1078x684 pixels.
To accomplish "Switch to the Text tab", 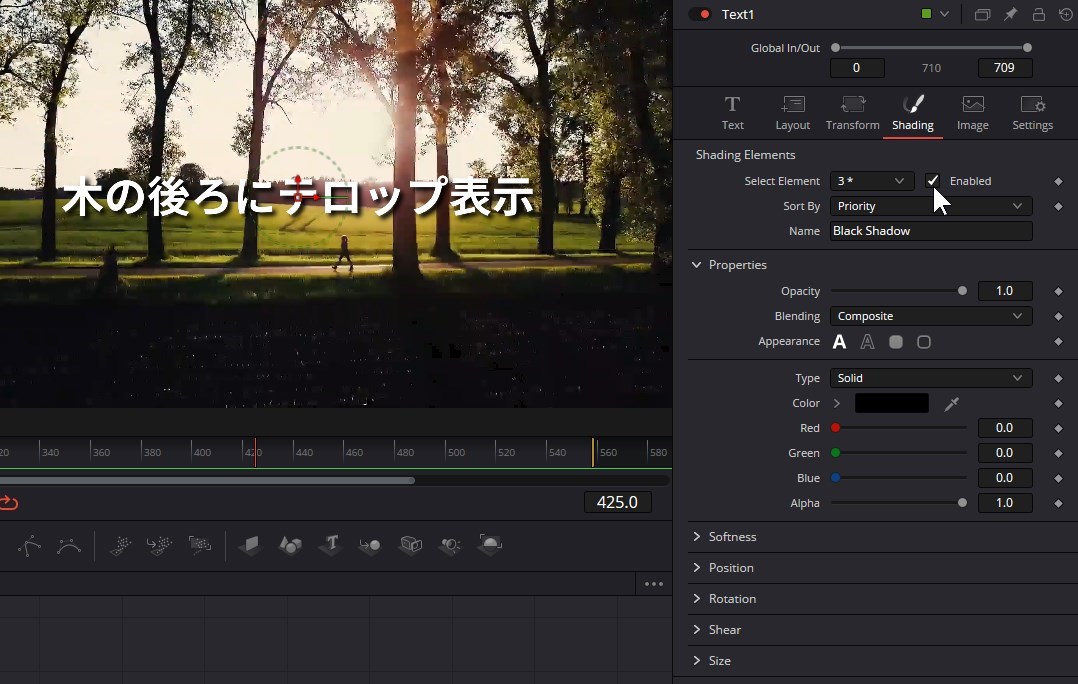I will 732,113.
